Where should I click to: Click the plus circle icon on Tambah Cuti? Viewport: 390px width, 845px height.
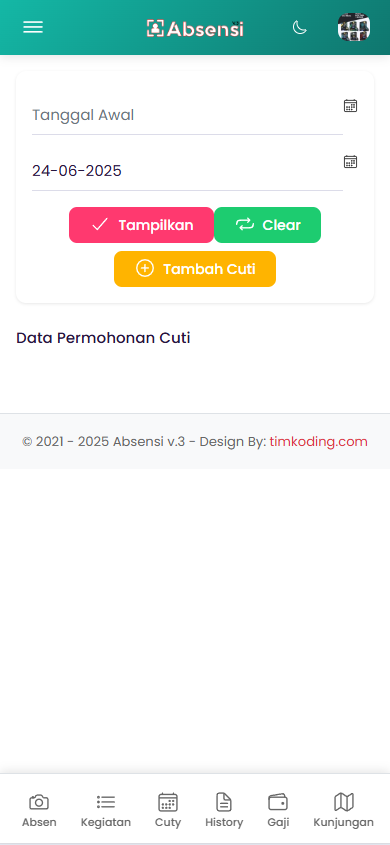[x=144, y=268]
